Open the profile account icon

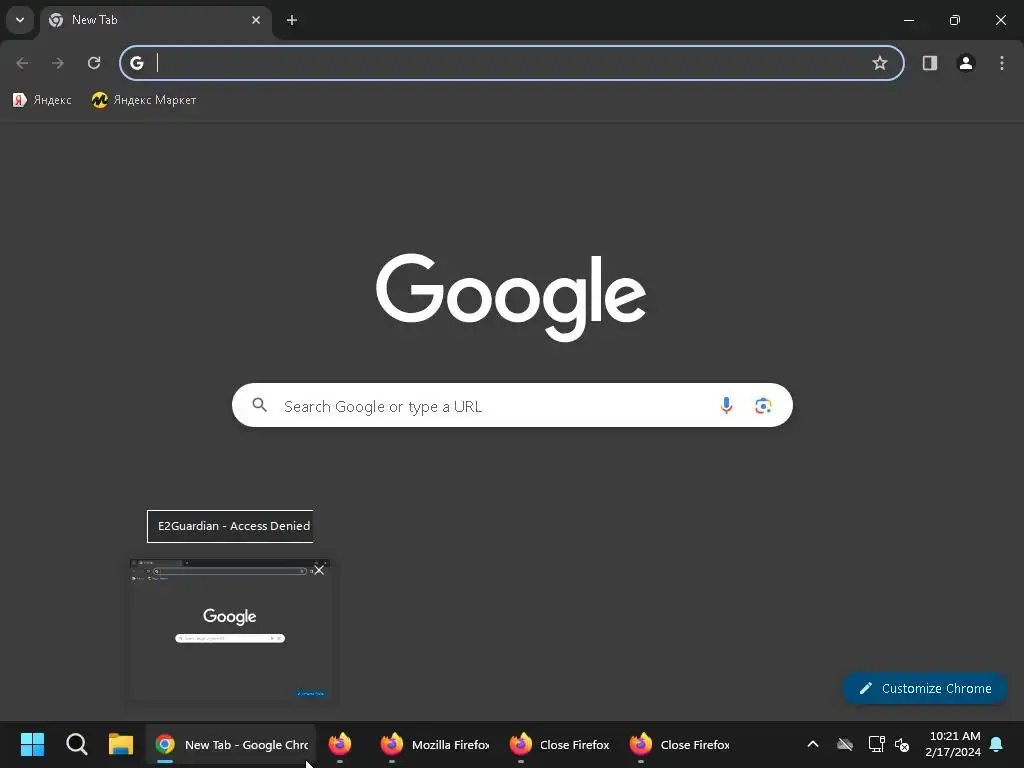click(966, 63)
